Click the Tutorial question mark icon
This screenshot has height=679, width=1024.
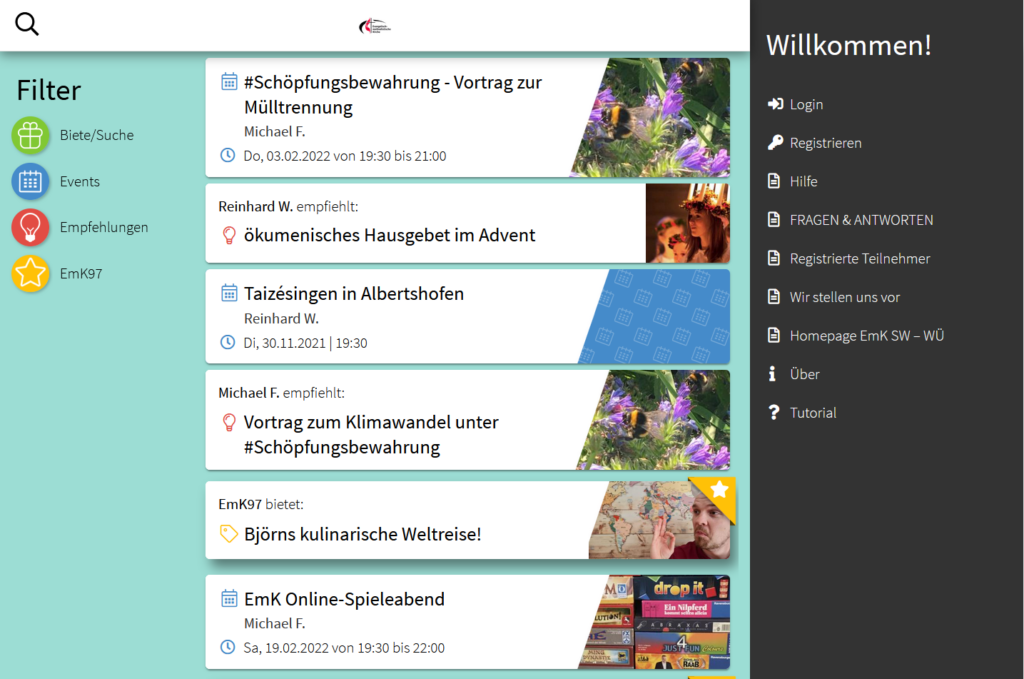coord(773,413)
